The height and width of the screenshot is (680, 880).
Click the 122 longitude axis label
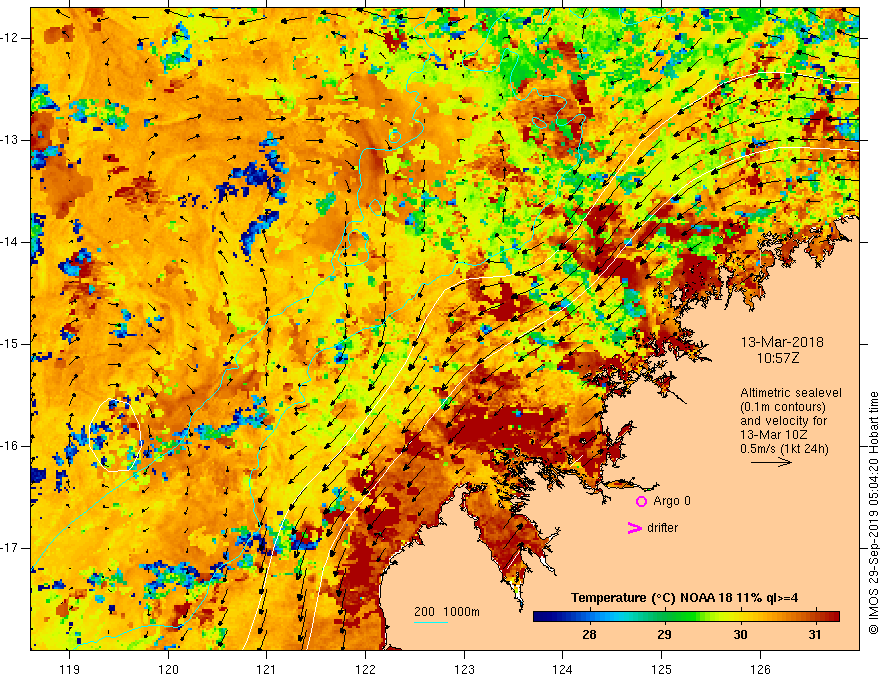(x=365, y=669)
